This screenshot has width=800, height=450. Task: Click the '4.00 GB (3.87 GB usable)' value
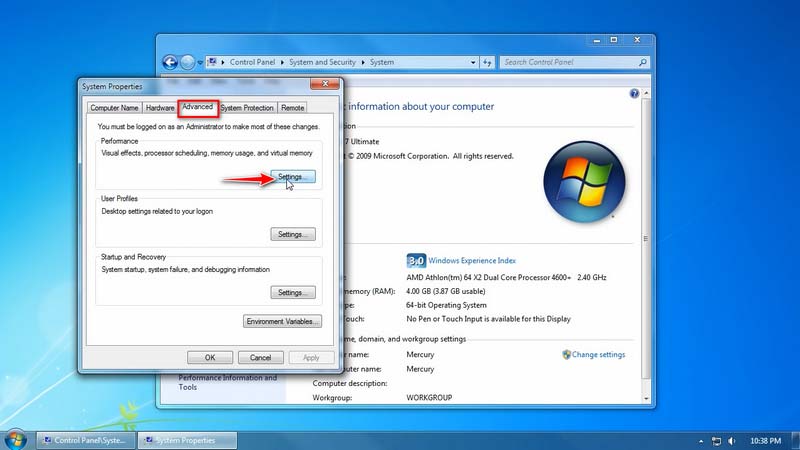(x=445, y=291)
